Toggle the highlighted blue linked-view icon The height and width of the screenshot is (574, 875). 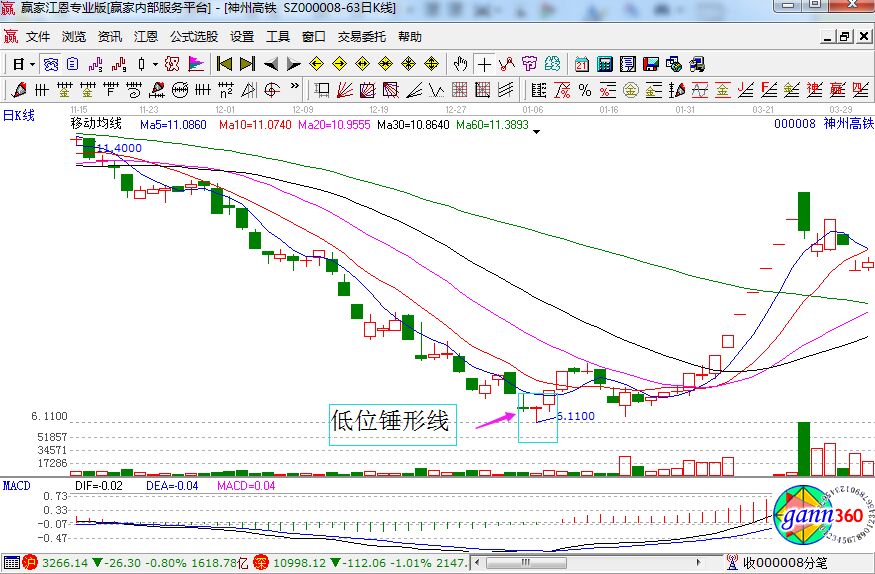[x=49, y=64]
